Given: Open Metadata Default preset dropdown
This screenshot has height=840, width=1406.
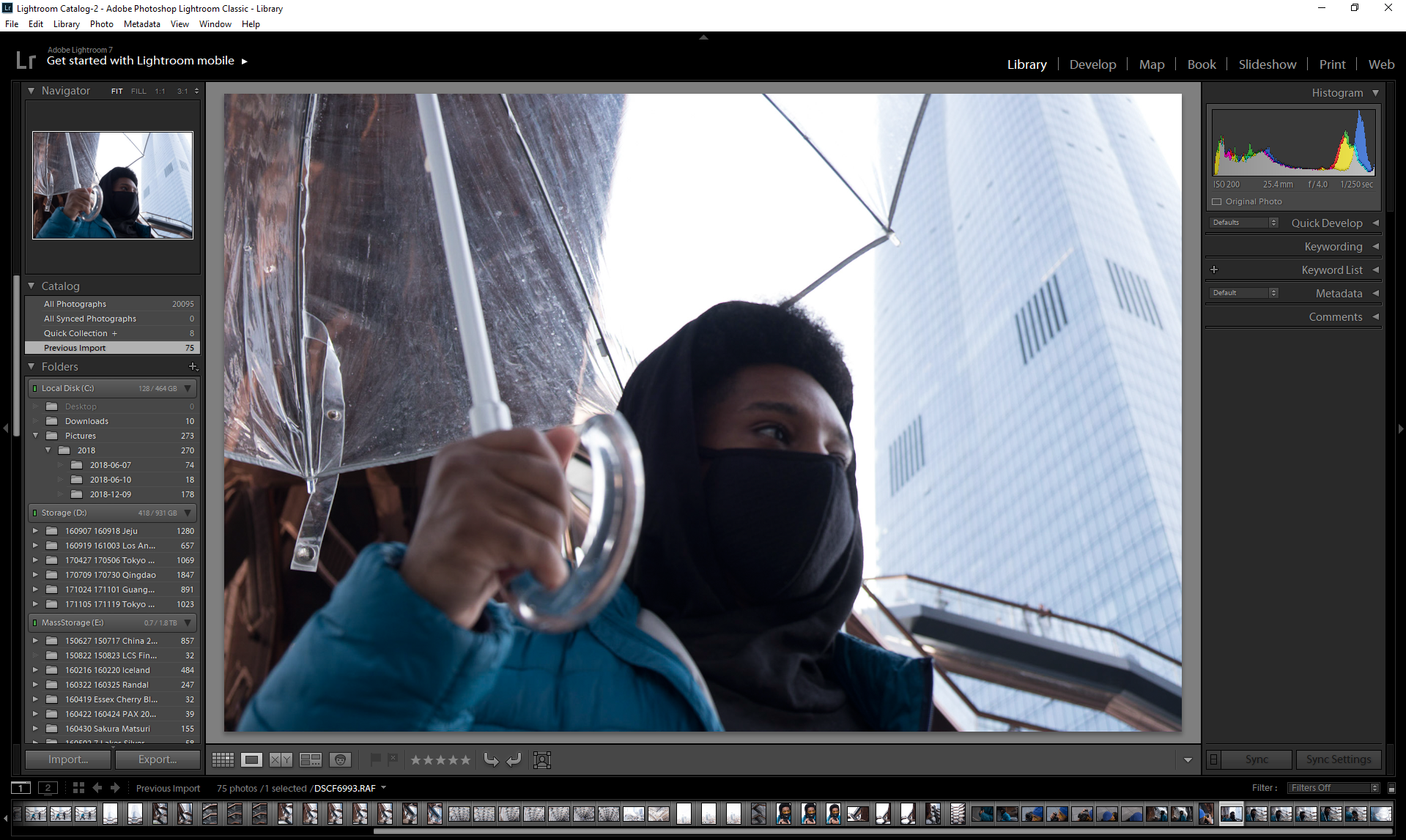Looking at the screenshot, I should 1244,293.
